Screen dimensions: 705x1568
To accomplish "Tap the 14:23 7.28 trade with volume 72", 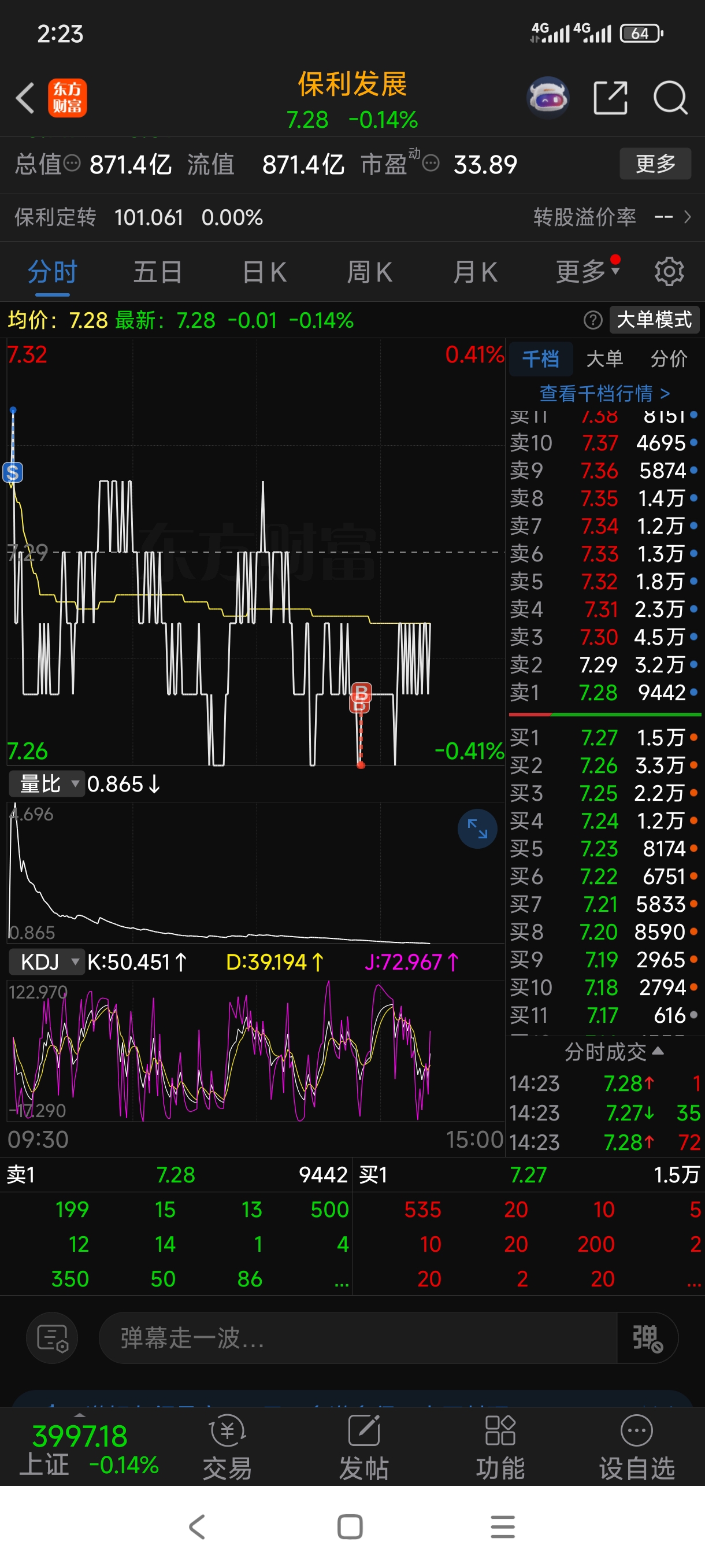I will [605, 1142].
